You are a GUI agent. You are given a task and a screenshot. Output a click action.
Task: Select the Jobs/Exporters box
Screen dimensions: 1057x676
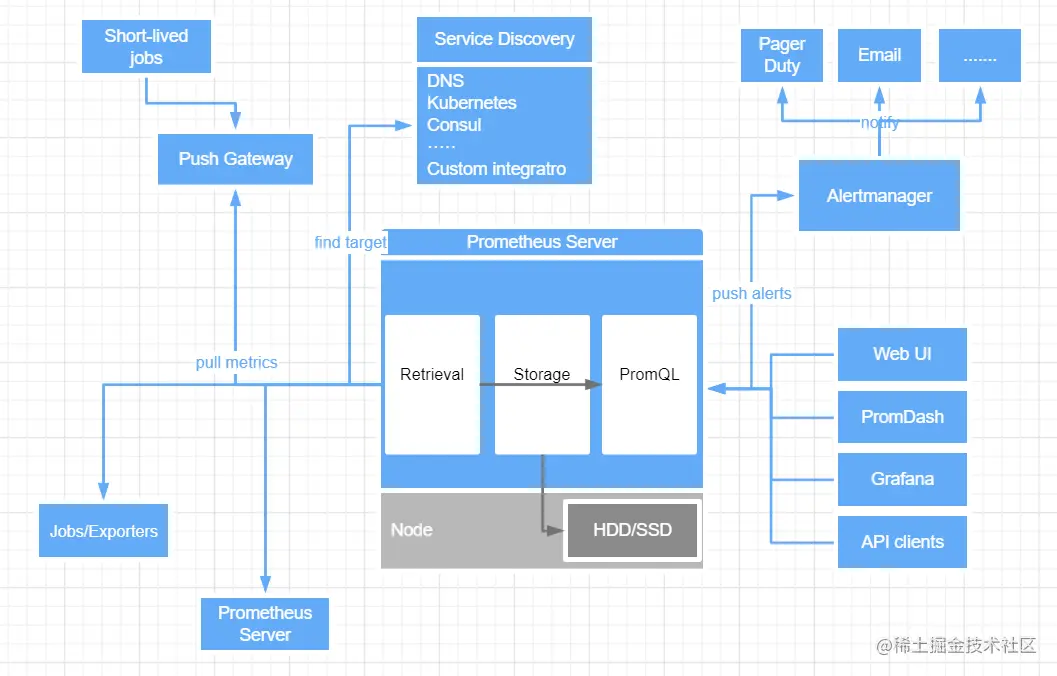103,531
